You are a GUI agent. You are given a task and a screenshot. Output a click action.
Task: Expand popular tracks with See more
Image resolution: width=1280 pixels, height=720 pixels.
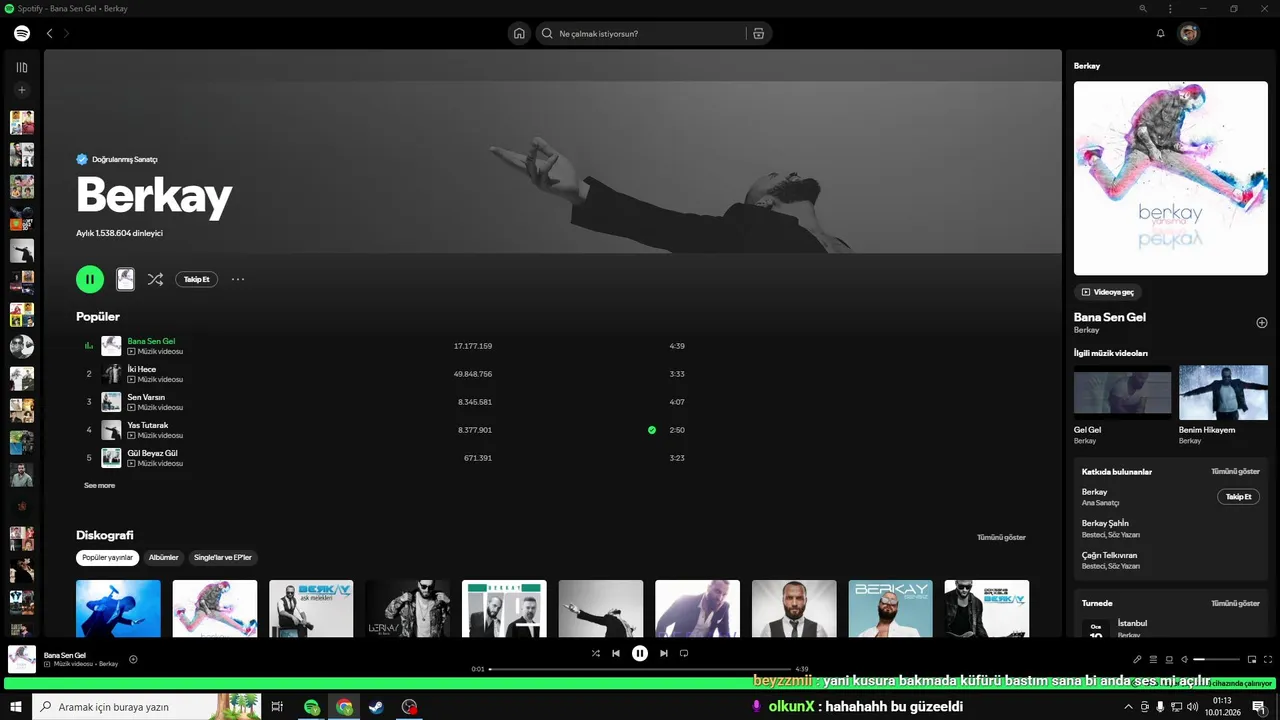(x=99, y=485)
